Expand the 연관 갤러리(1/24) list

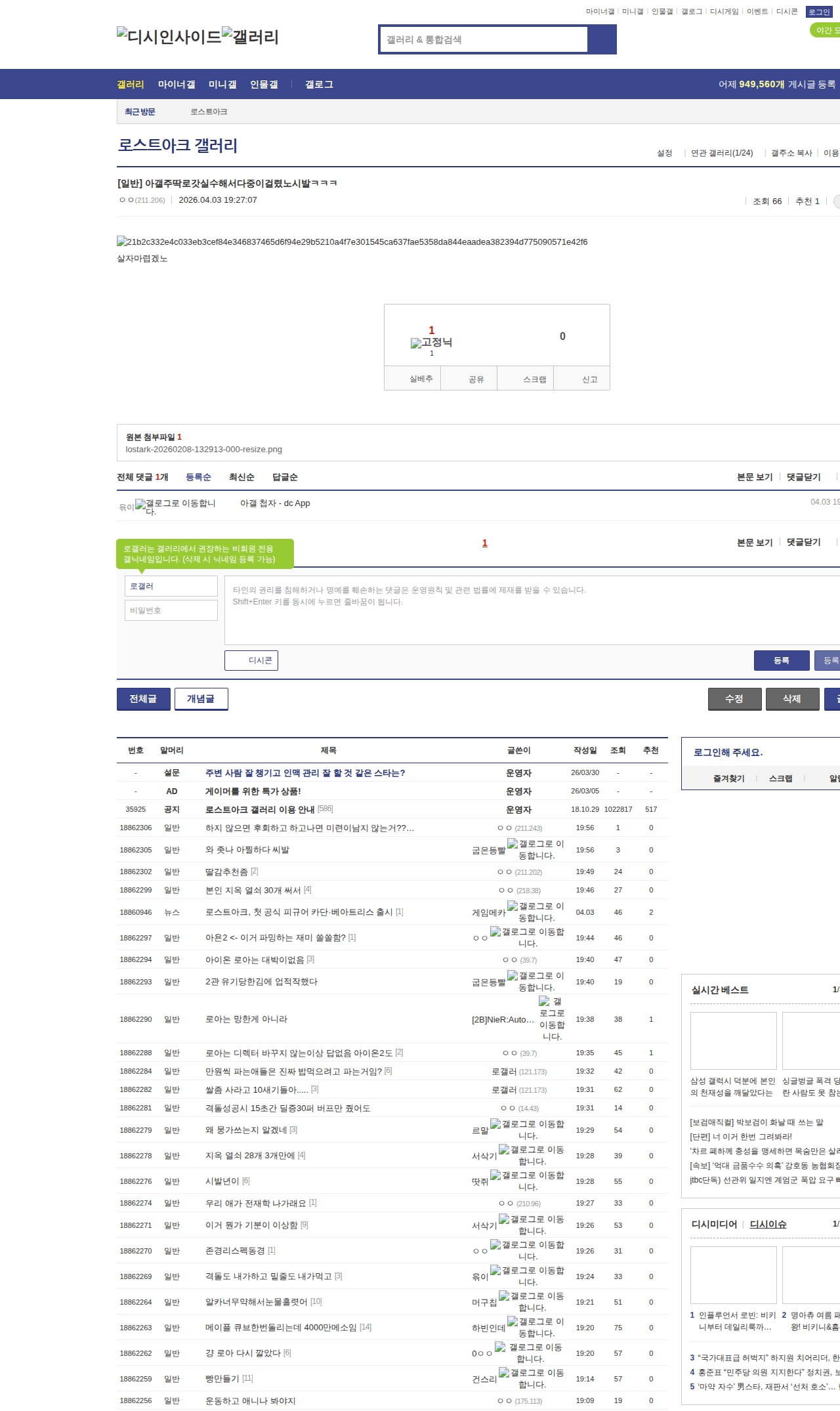click(721, 153)
